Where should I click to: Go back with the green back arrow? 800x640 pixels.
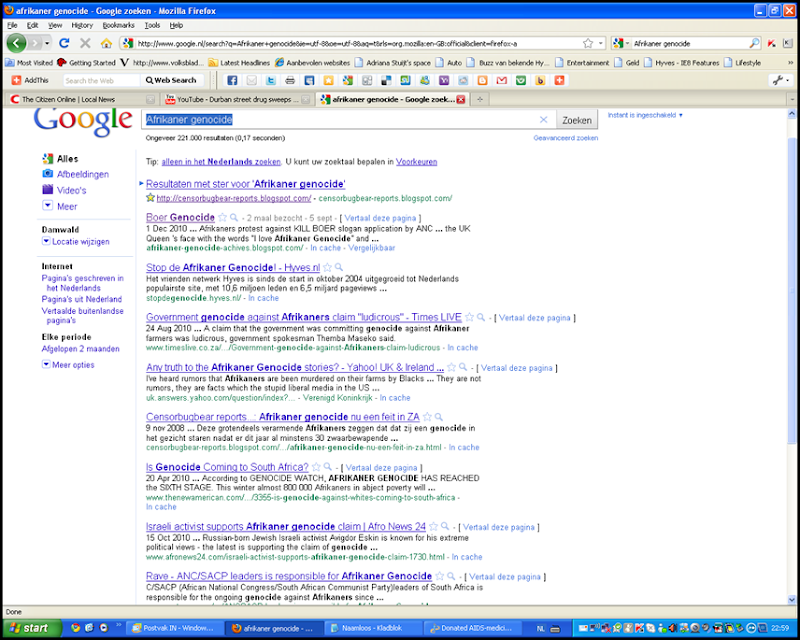(16, 43)
